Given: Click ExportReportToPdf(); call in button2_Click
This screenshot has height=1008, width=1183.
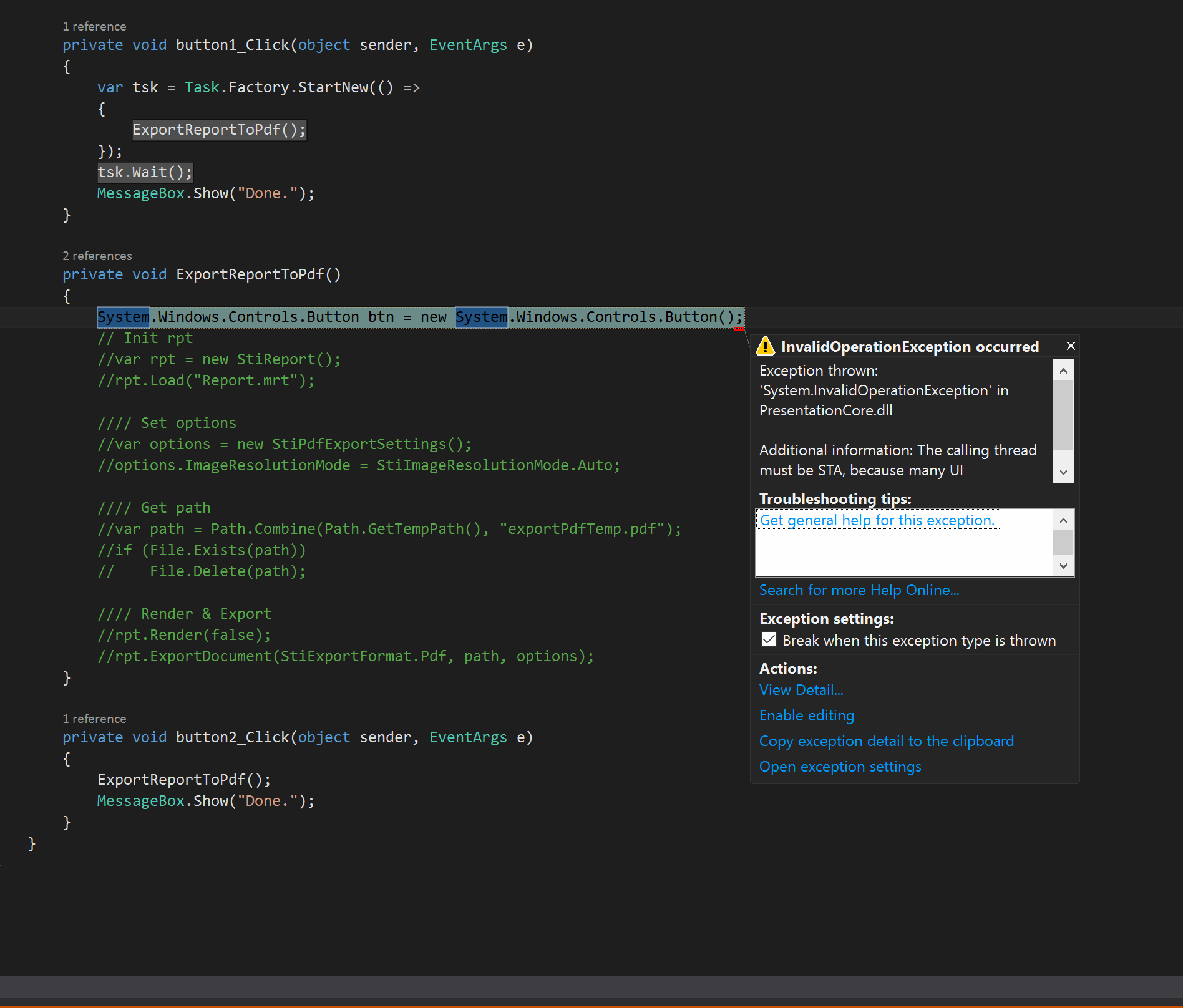Looking at the screenshot, I should point(184,780).
